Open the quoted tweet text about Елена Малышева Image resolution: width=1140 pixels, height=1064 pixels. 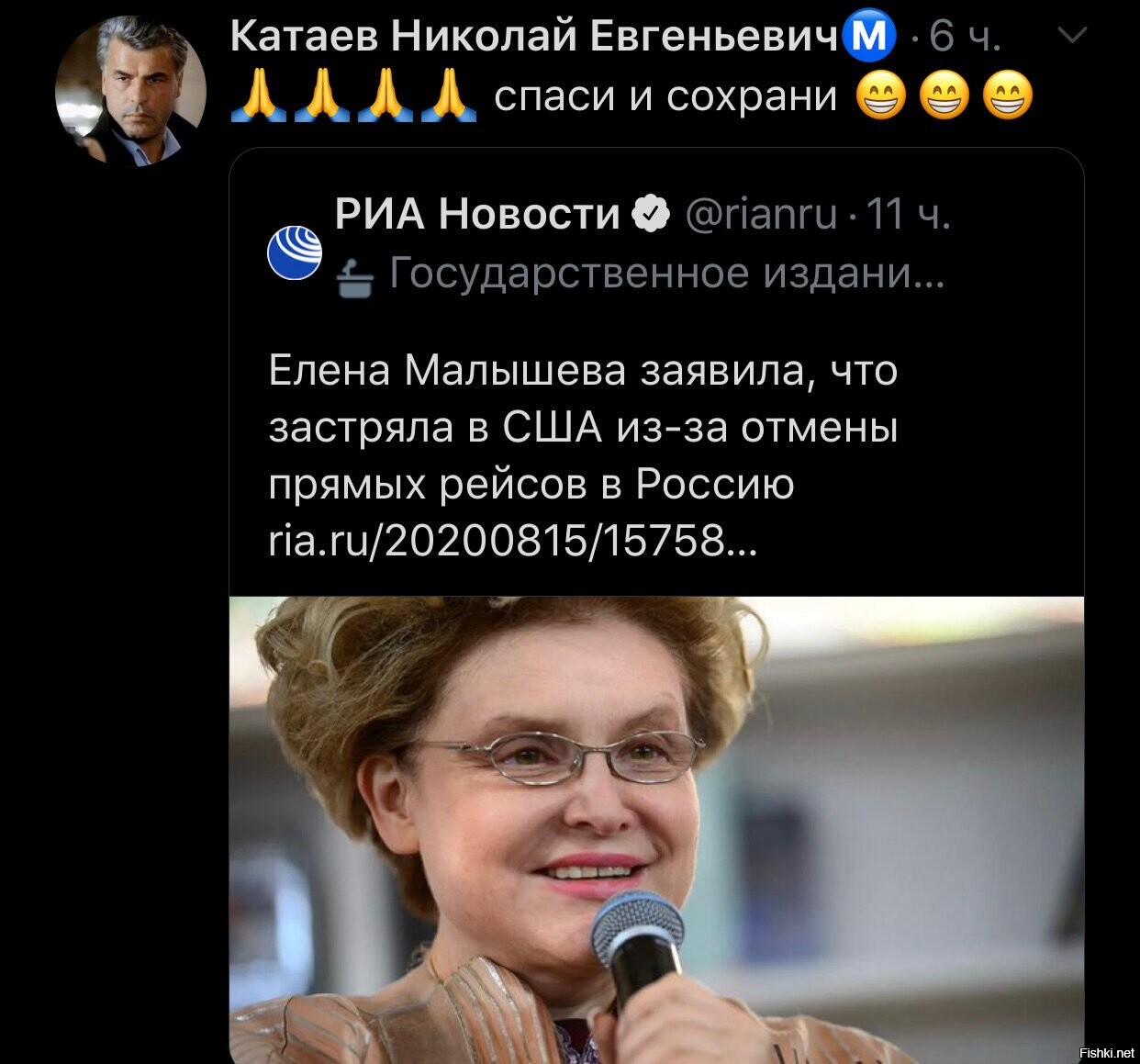(x=583, y=429)
